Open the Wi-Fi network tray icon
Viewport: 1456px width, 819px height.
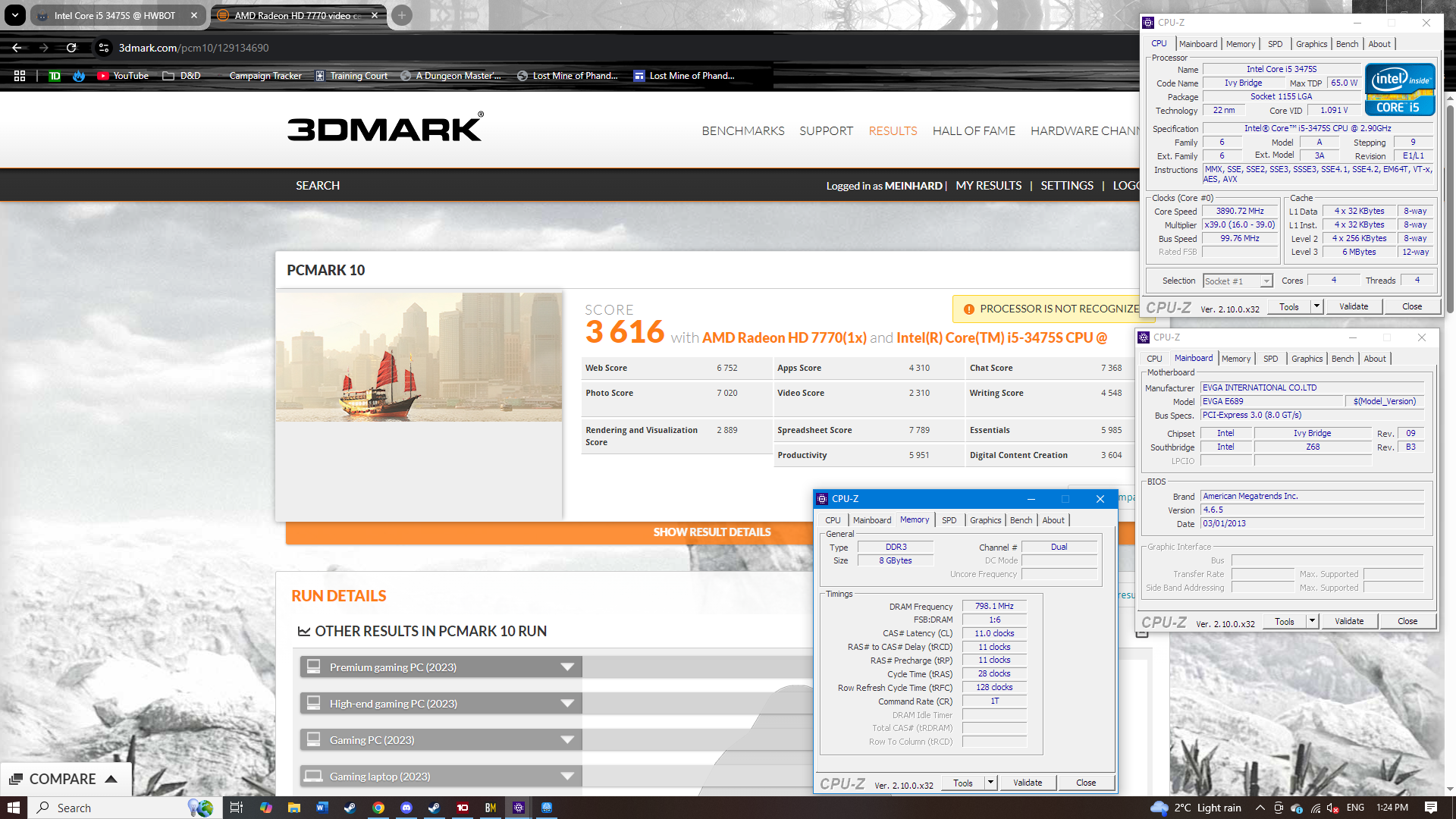click(1316, 808)
